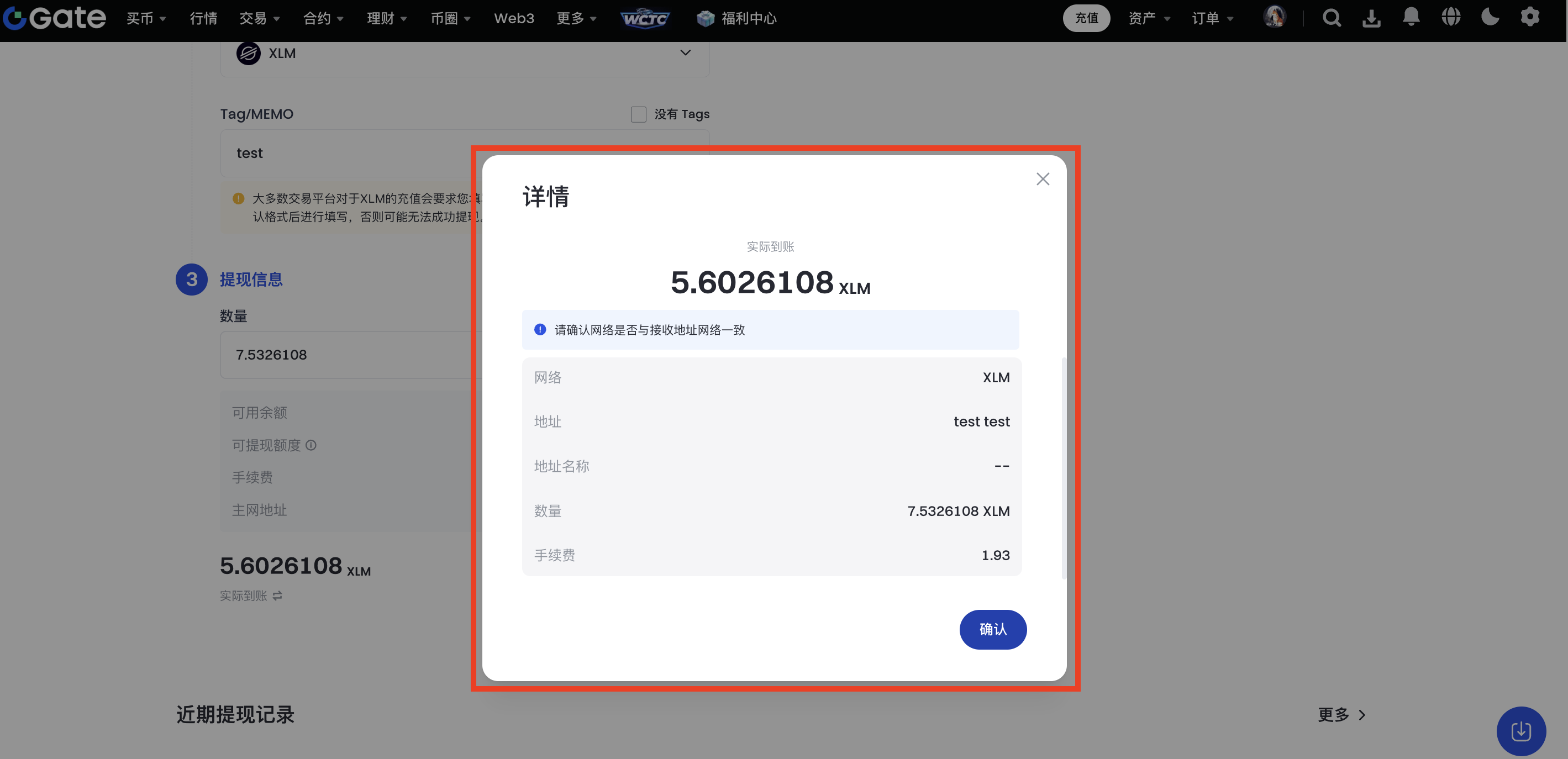Open the 行情 menu item

pyautogui.click(x=203, y=18)
